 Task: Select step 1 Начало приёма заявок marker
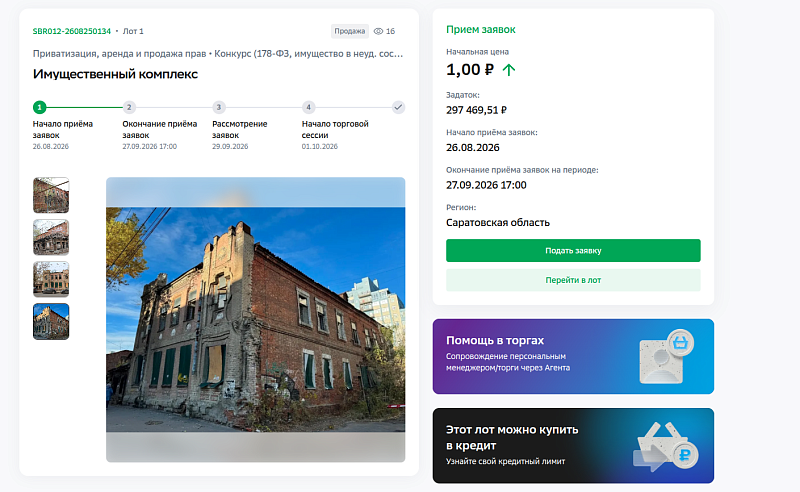(x=39, y=107)
